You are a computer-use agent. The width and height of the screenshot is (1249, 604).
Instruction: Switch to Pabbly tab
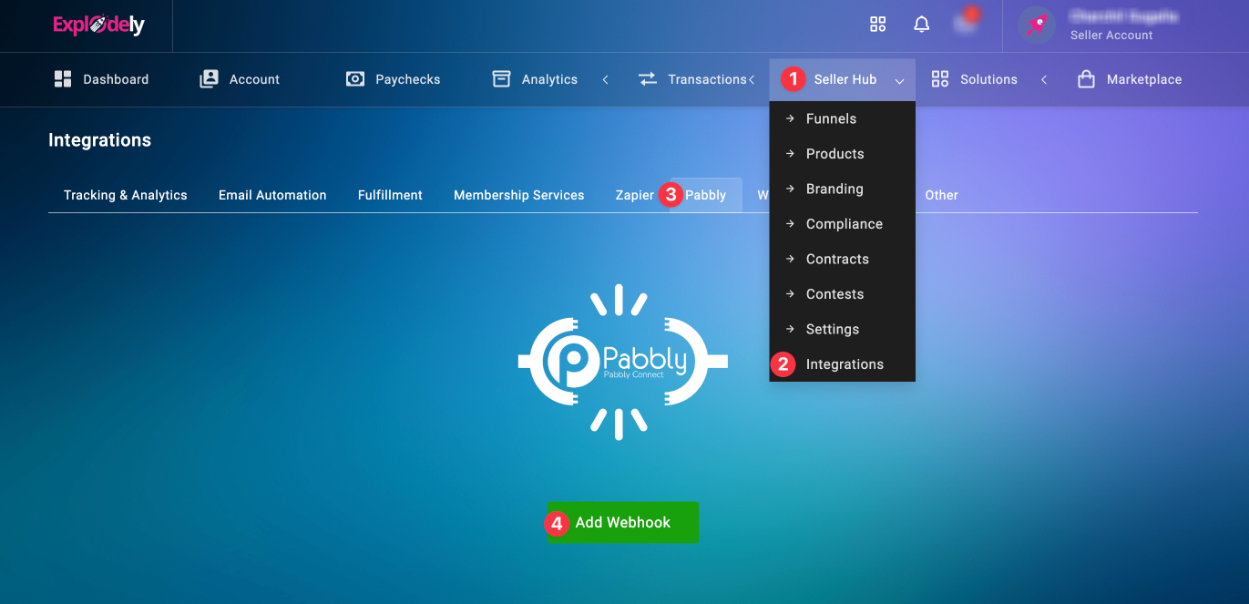point(706,195)
